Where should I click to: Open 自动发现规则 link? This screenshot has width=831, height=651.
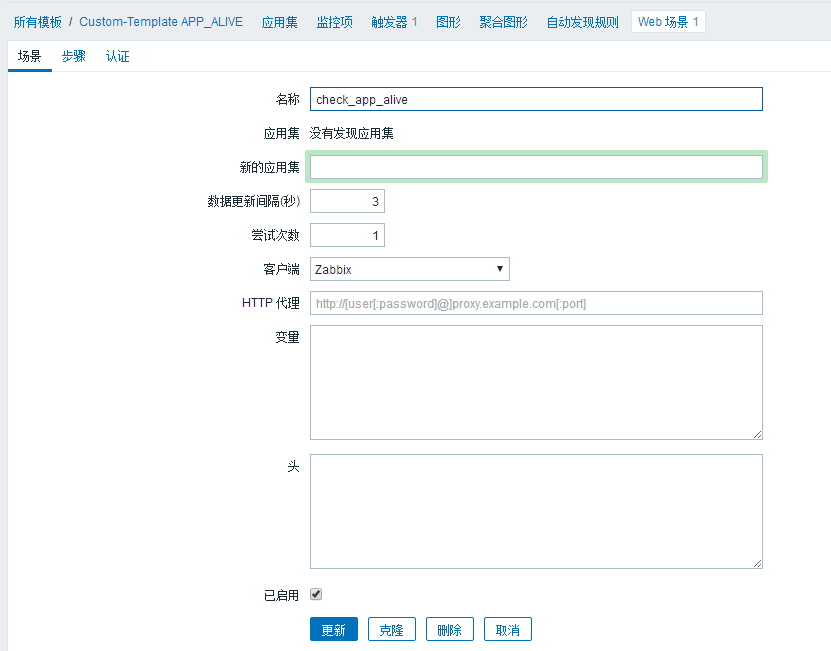click(582, 22)
